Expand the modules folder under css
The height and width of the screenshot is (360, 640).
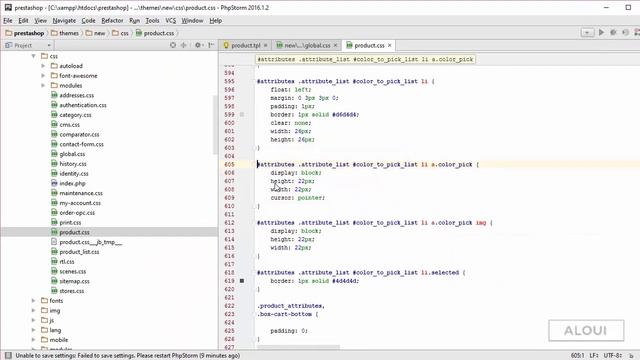(x=43, y=85)
